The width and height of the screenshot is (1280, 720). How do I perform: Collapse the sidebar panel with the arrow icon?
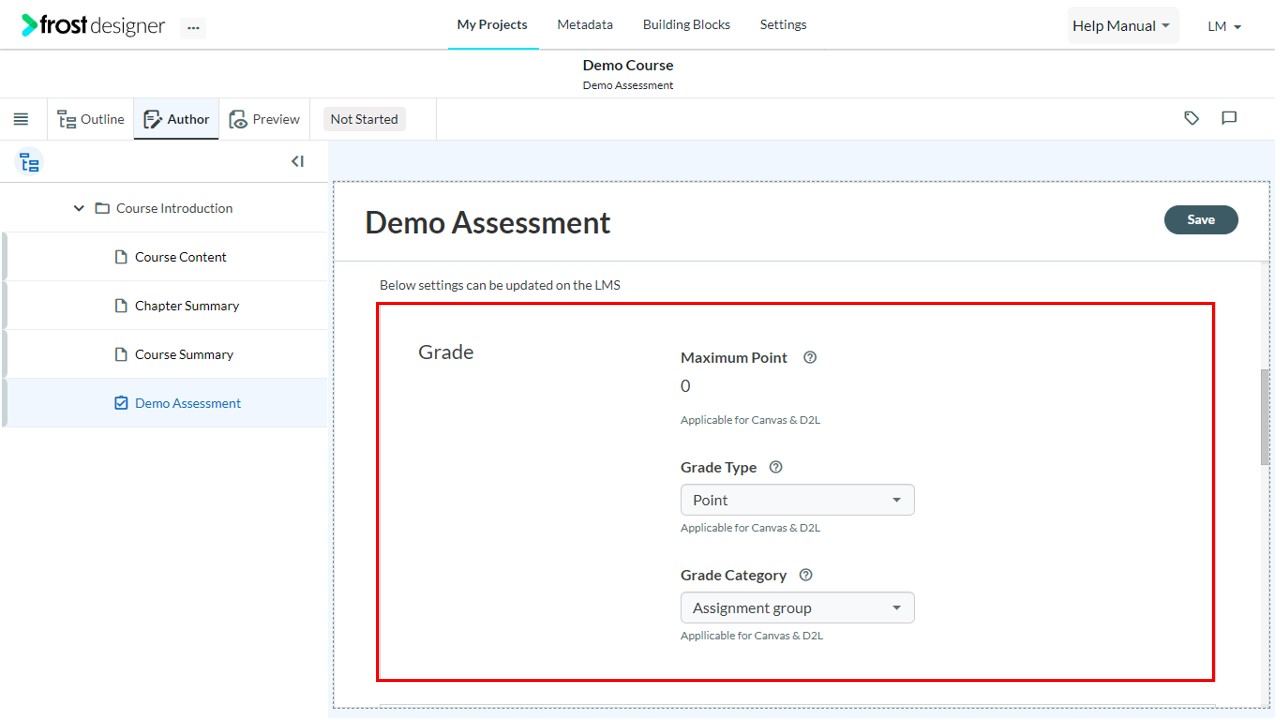(297, 161)
